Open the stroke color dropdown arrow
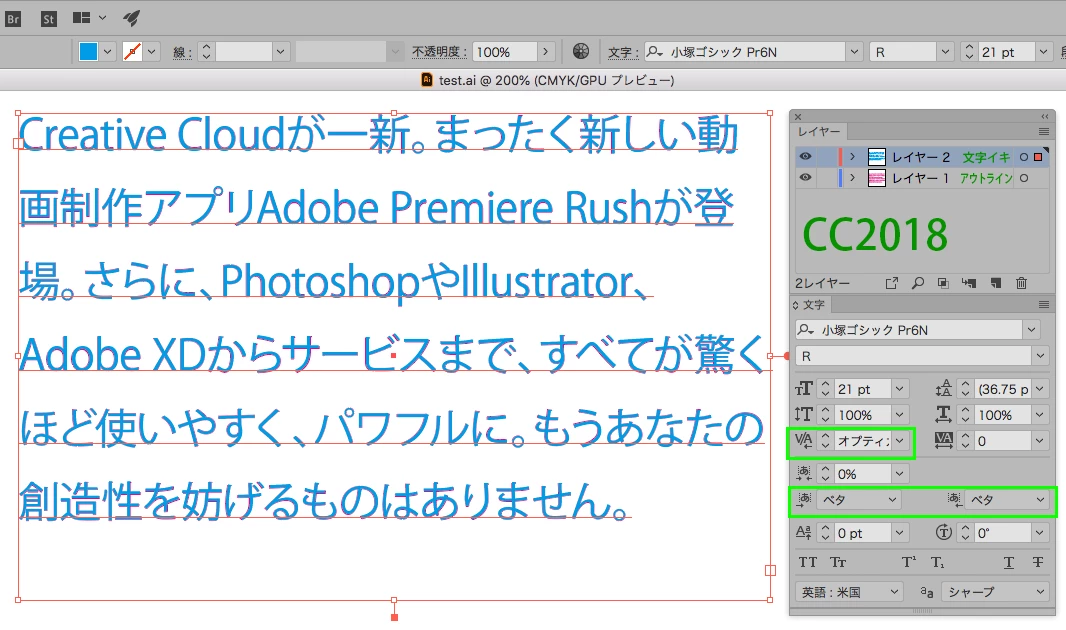 (152, 52)
